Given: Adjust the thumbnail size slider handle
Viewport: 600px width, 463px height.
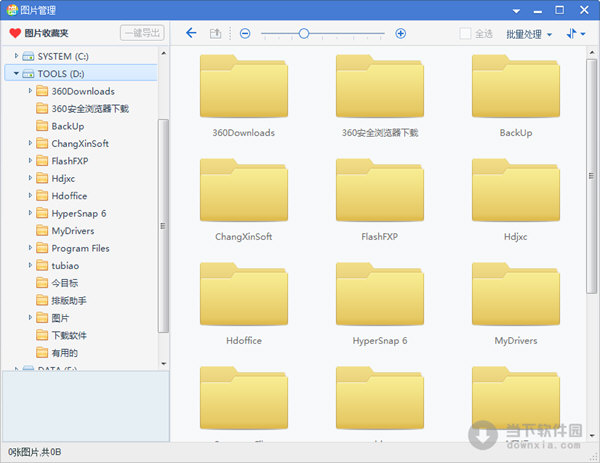Looking at the screenshot, I should [304, 34].
